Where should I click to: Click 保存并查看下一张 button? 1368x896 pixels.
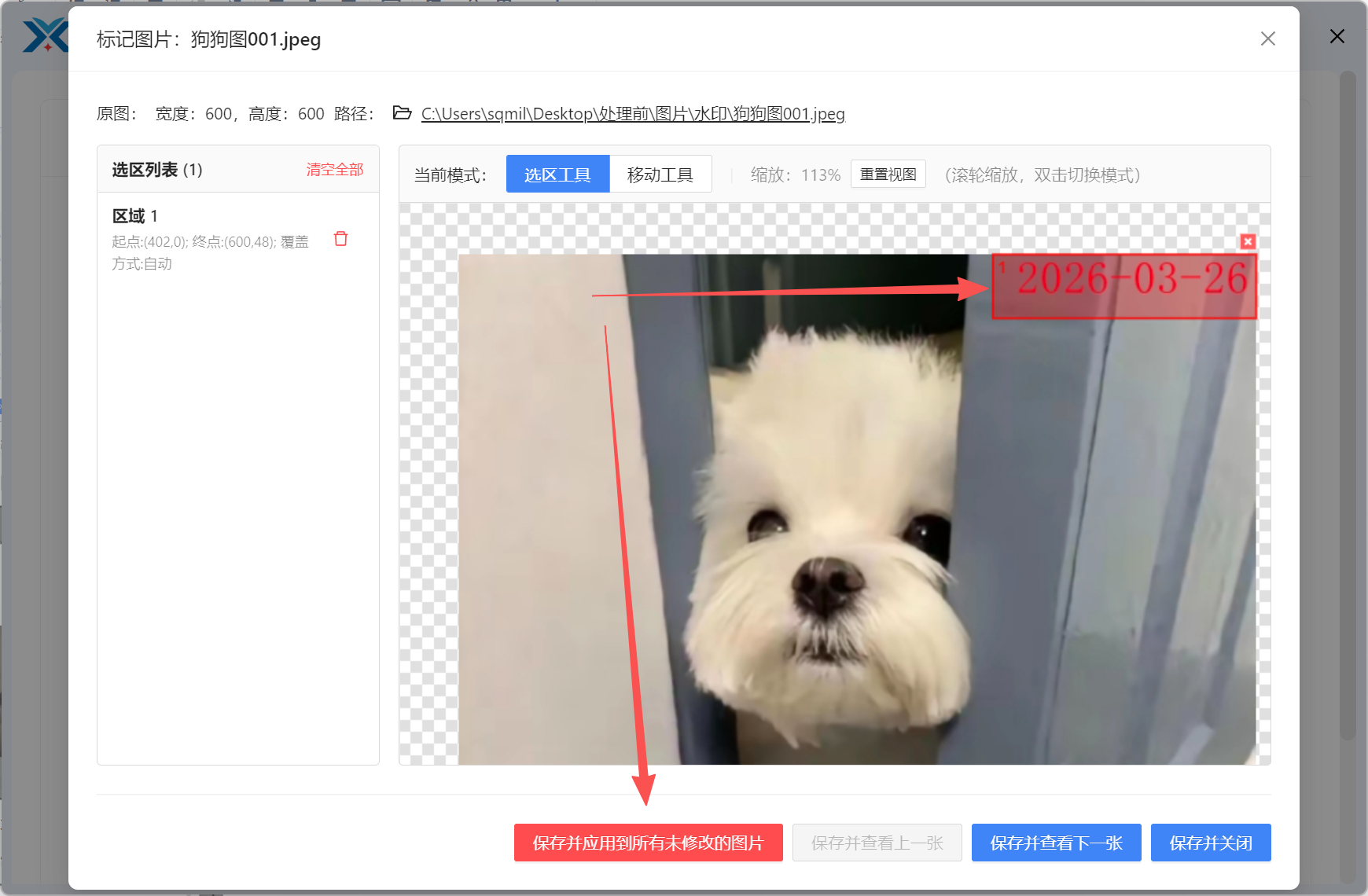(1056, 843)
